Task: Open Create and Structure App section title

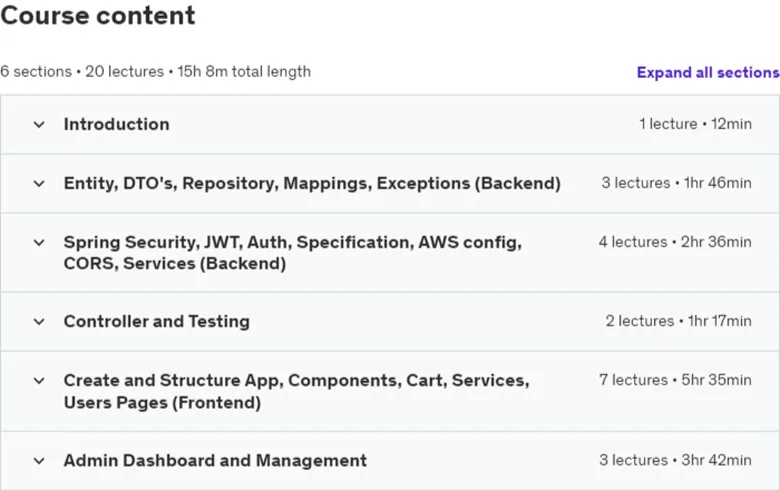Action: 296,391
